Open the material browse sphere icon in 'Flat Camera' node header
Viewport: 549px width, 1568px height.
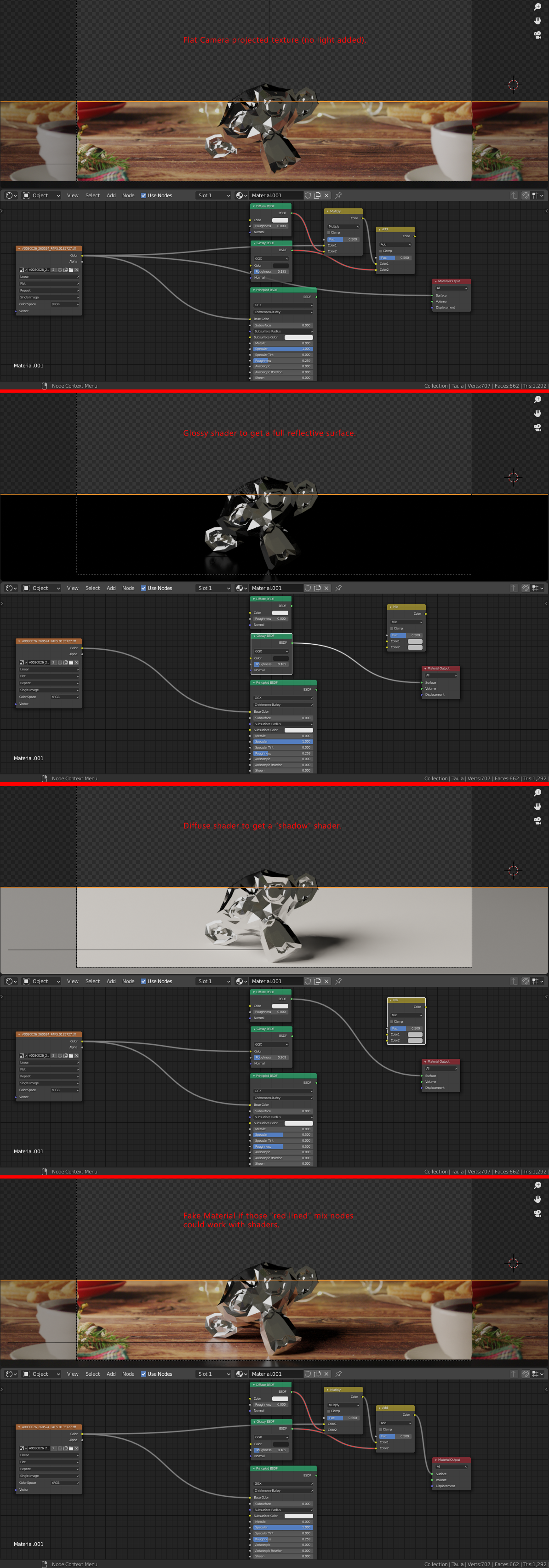coord(242,195)
